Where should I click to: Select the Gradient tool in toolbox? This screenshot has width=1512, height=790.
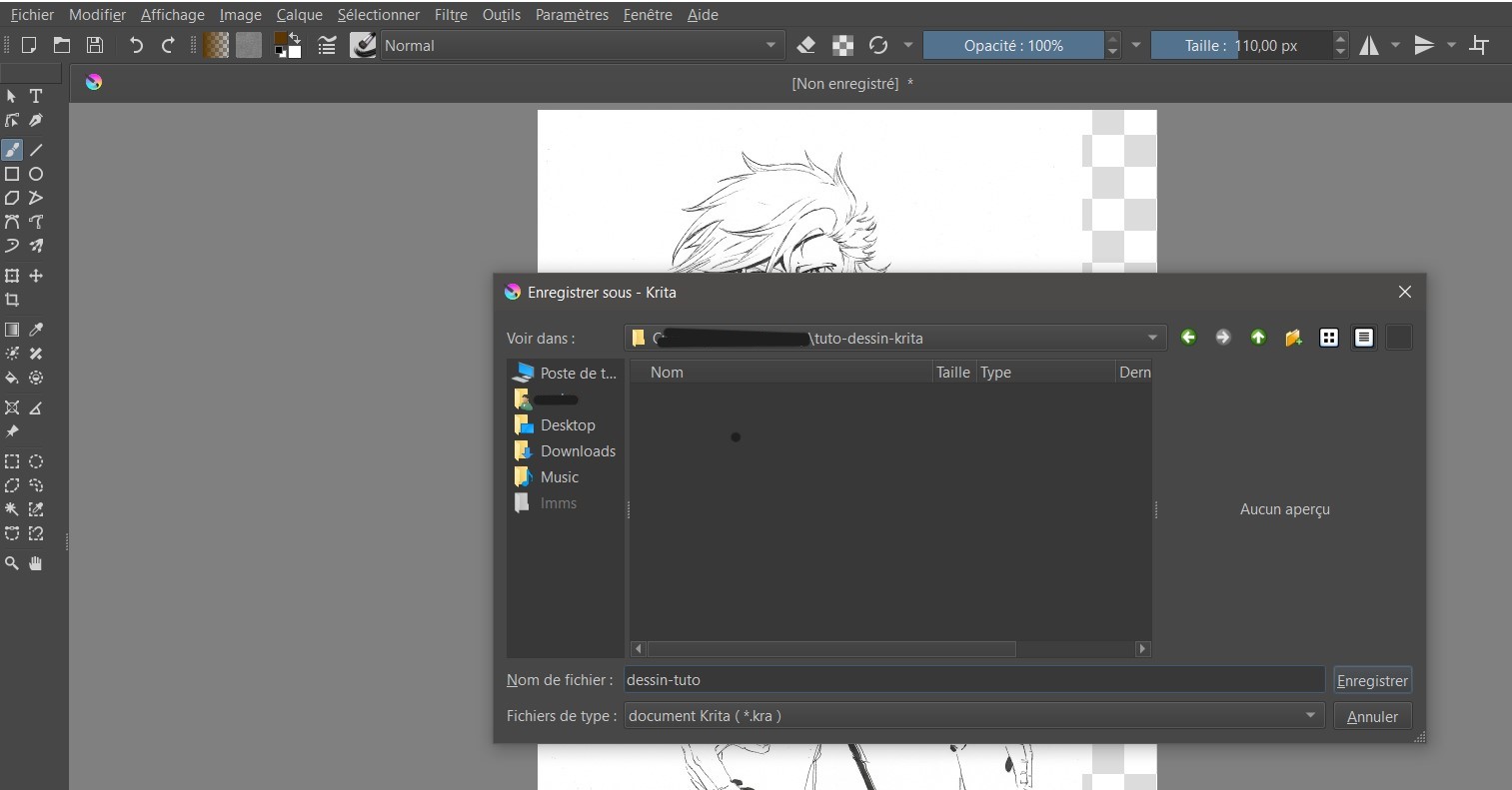12,330
